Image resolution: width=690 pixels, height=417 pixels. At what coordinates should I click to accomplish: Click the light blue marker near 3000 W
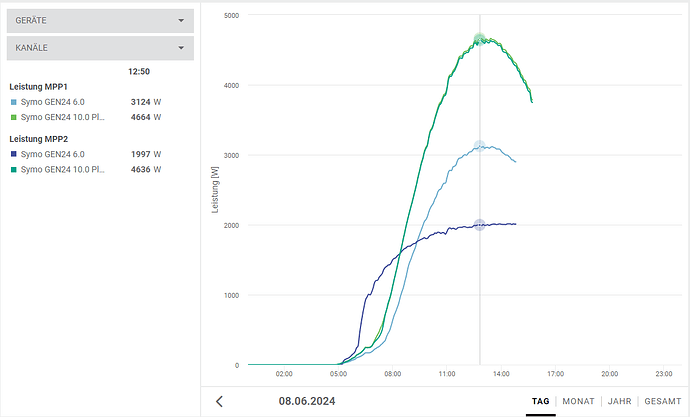[x=480, y=146]
